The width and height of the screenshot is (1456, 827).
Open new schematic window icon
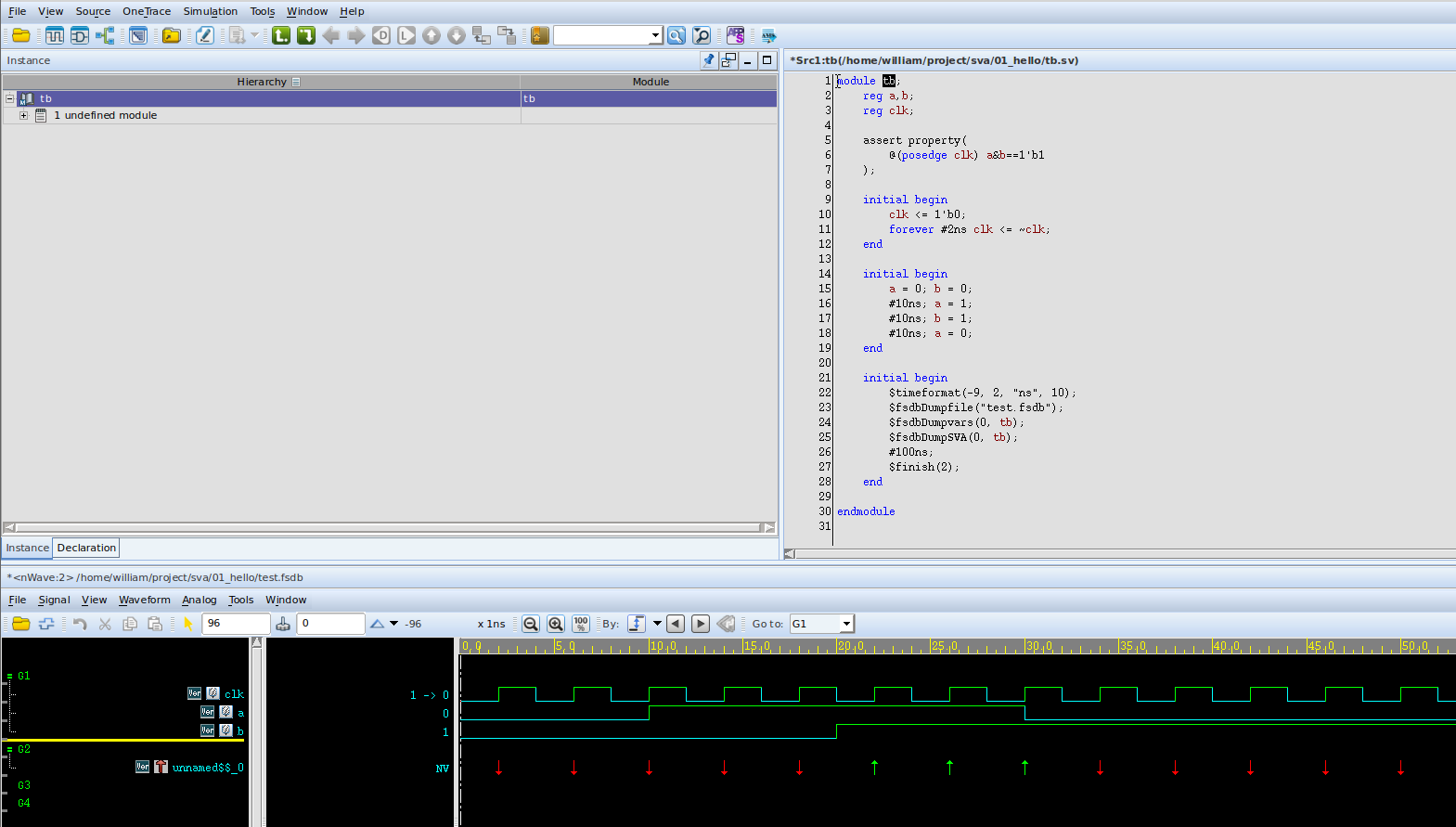tap(80, 35)
